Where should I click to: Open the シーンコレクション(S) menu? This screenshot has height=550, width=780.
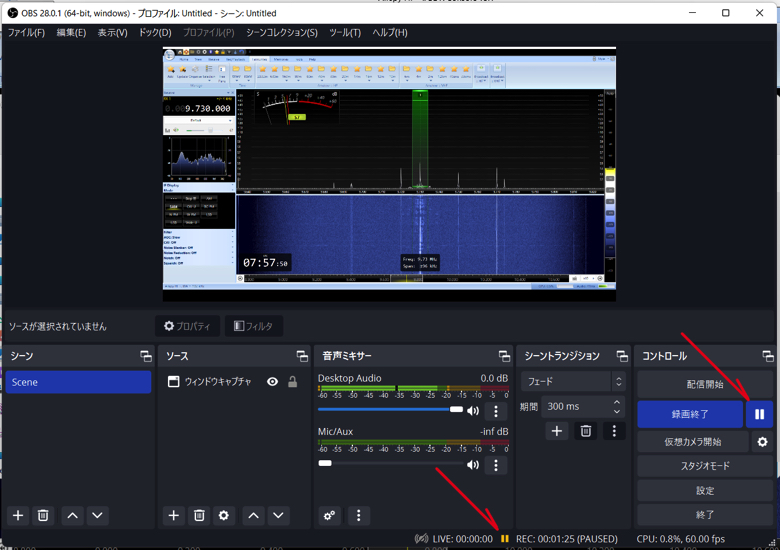[282, 33]
